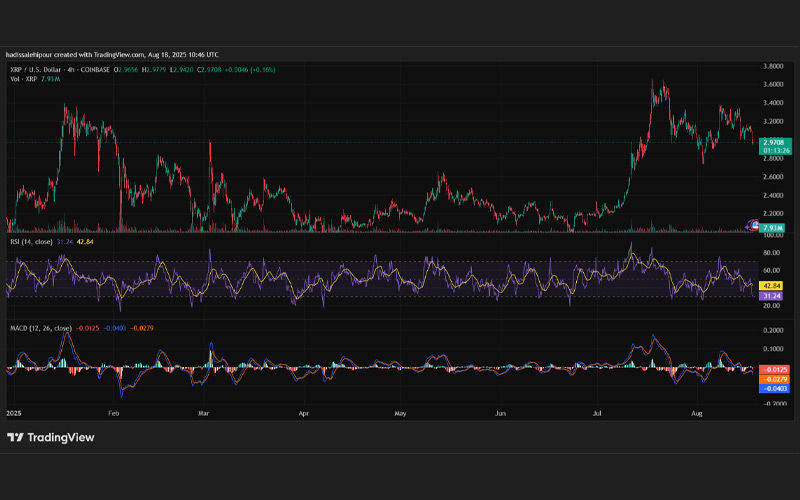Click MACD legend value -0.0125
This screenshot has height=500, width=800.
(x=88, y=328)
